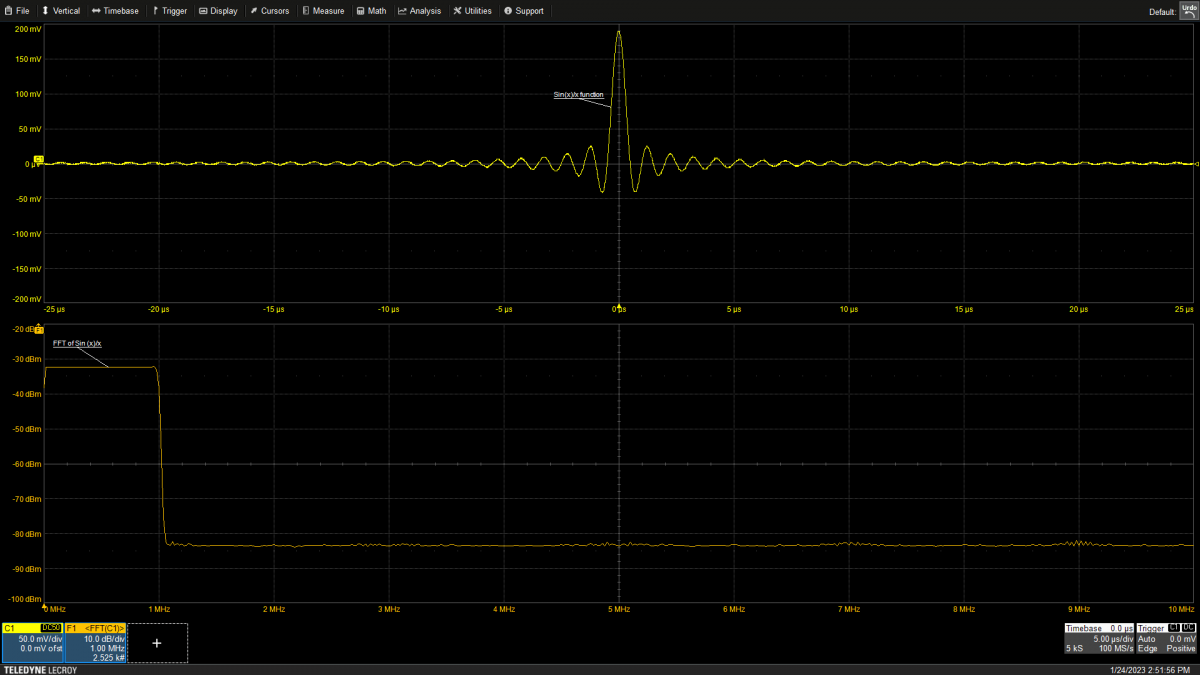Click the '5.00 µs/div' timebase value

pyautogui.click(x=1112, y=638)
